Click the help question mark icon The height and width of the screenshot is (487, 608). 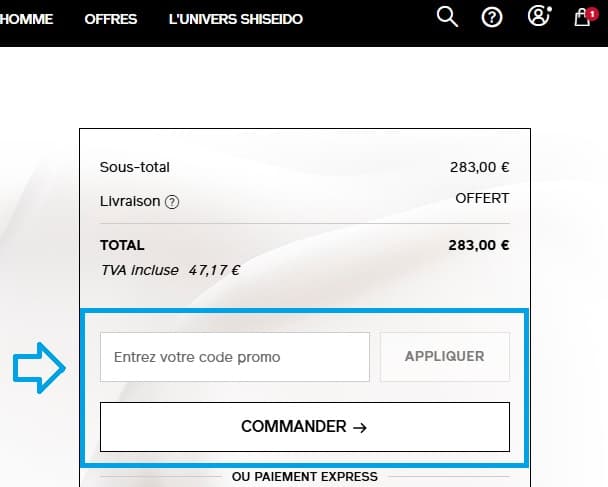(x=491, y=17)
